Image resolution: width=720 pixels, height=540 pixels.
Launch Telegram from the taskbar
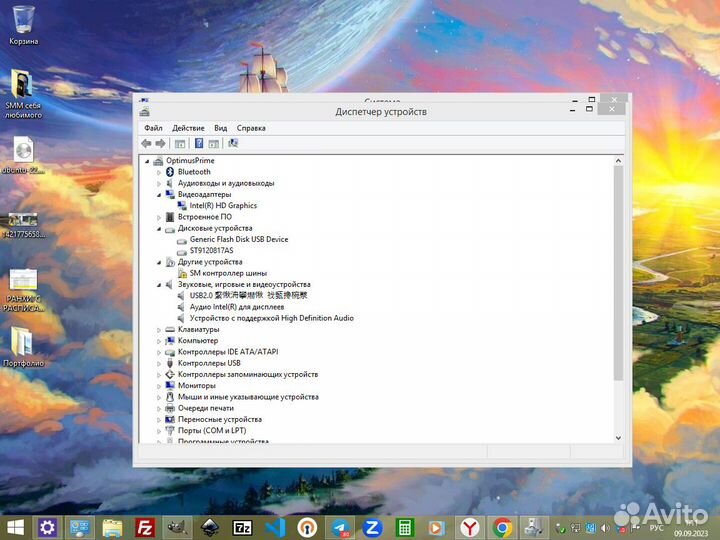click(x=340, y=526)
